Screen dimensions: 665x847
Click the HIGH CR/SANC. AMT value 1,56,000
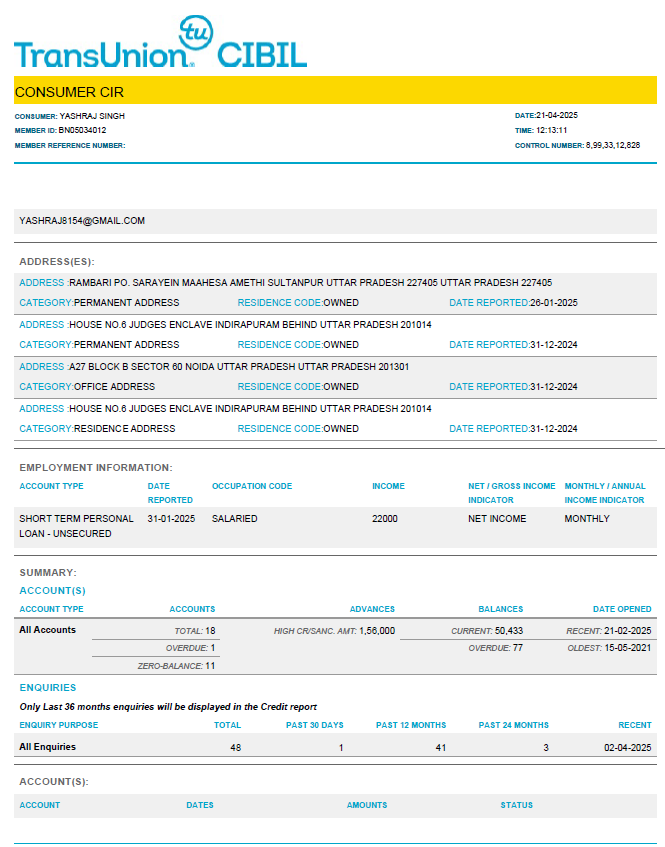(x=377, y=631)
